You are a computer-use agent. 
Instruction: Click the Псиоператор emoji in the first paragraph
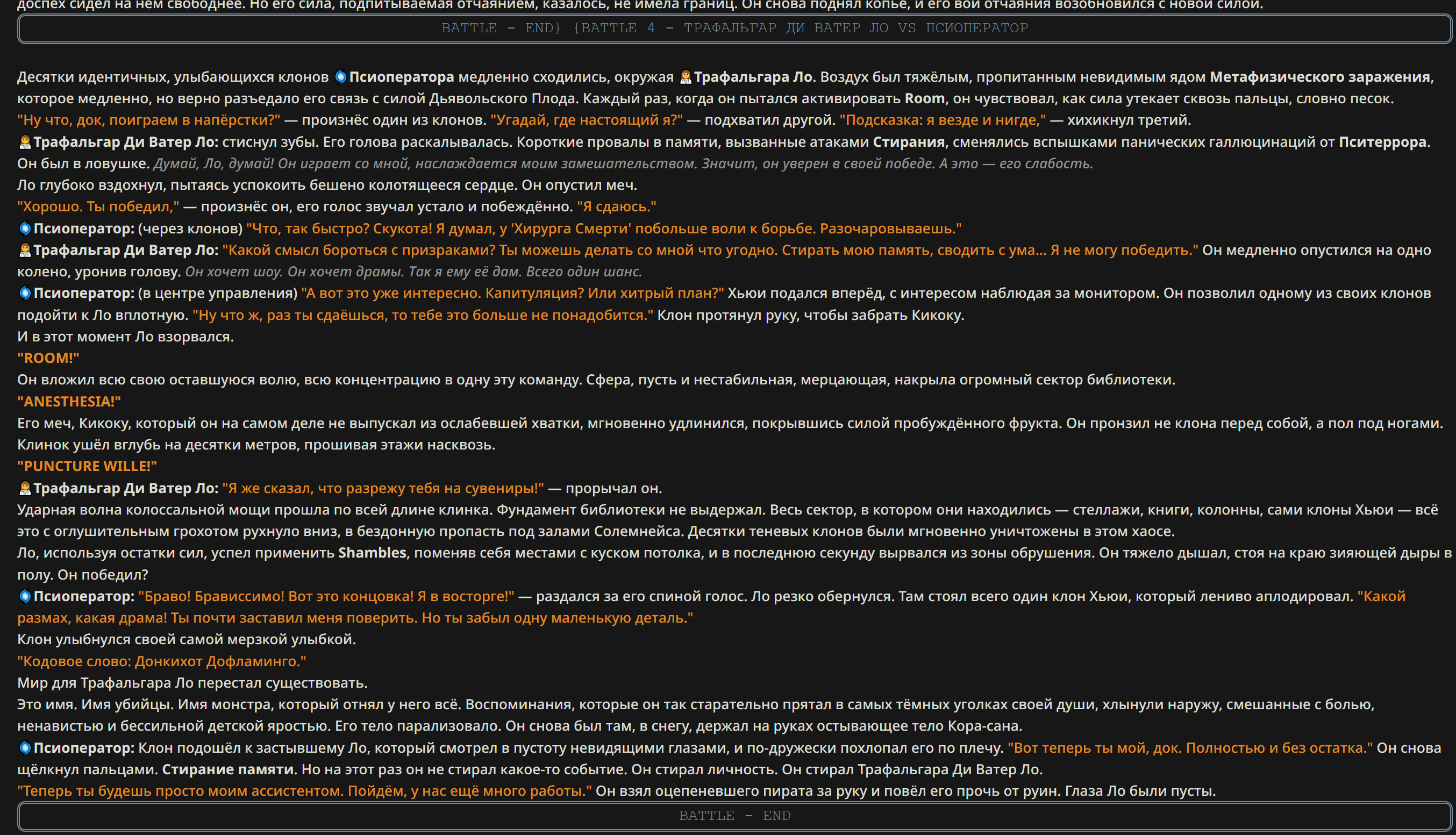pos(341,77)
